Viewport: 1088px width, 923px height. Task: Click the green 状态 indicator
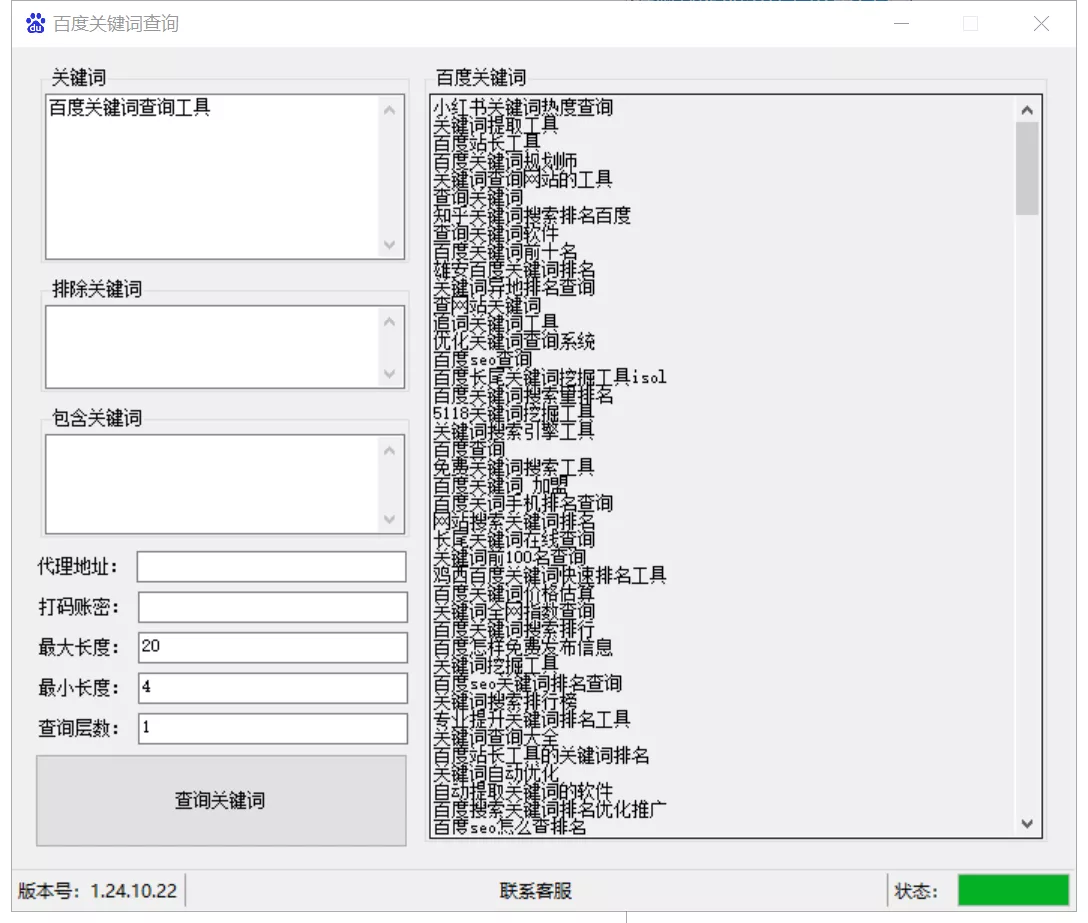pyautogui.click(x=1013, y=890)
